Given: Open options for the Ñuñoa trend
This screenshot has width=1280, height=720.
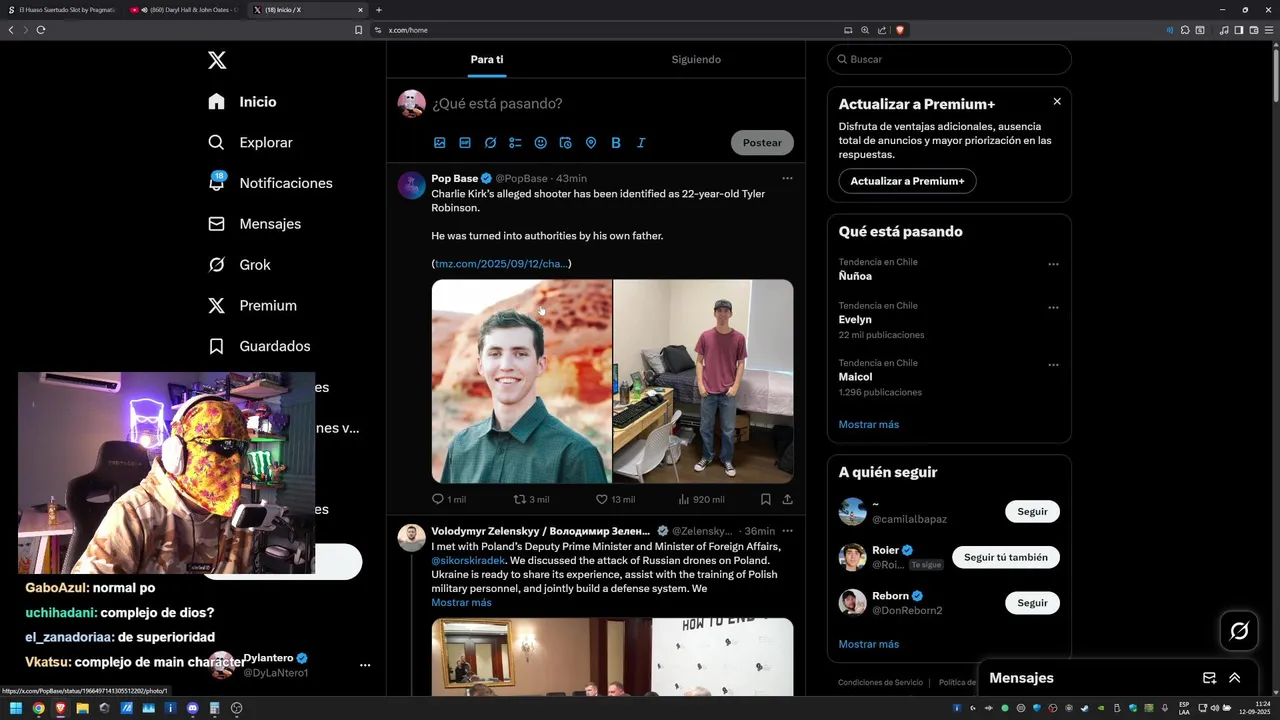Looking at the screenshot, I should 1053,264.
